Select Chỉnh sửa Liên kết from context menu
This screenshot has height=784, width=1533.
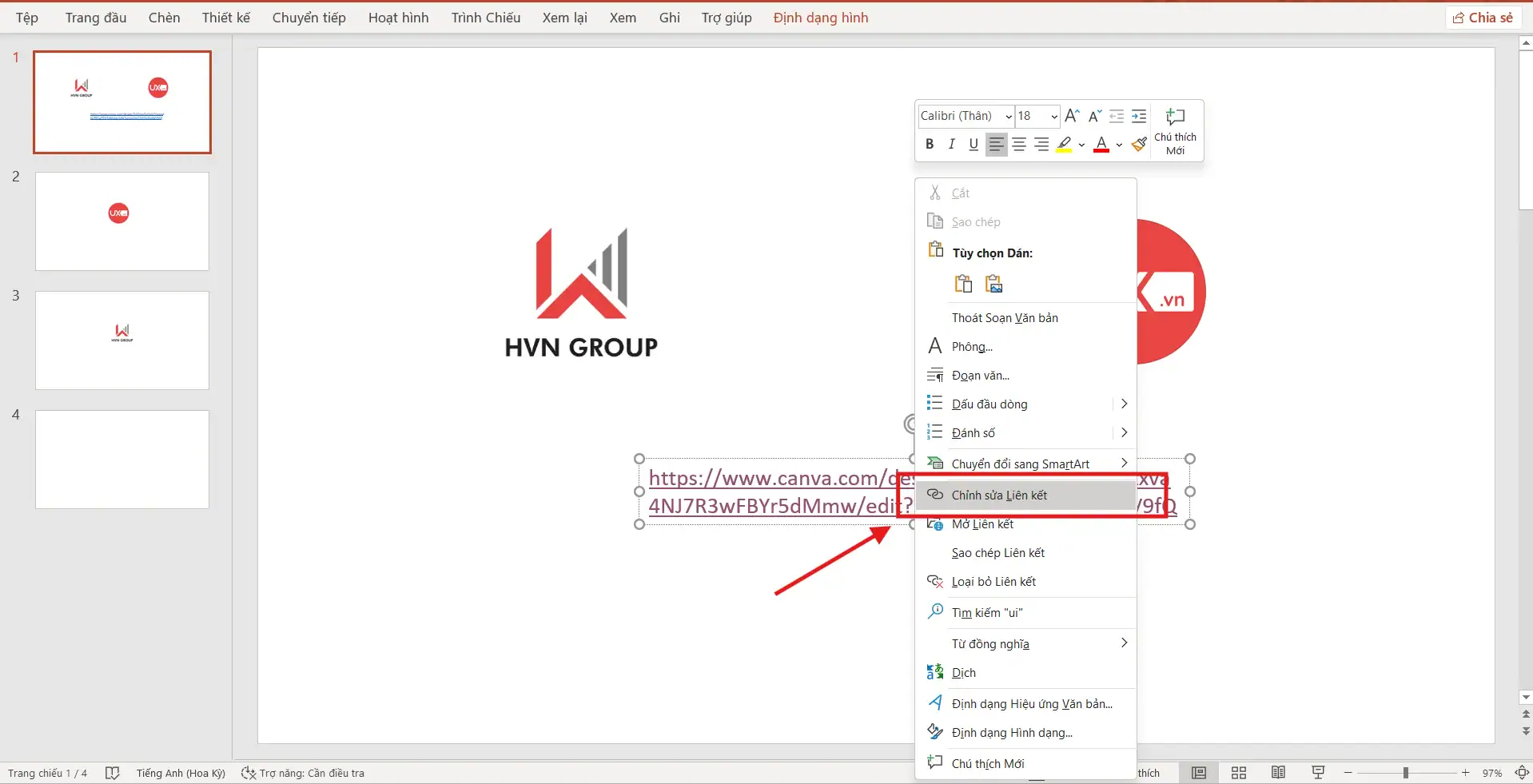[999, 494]
